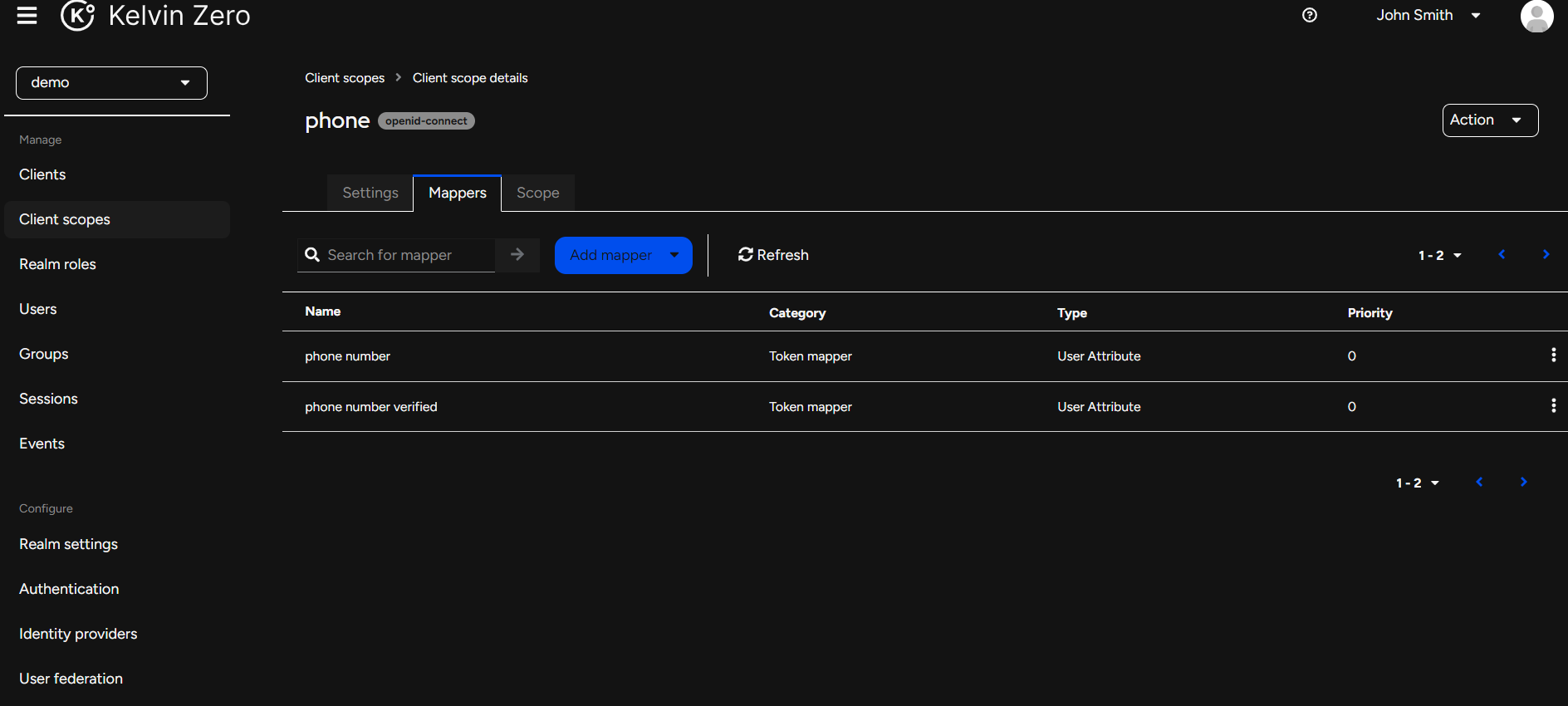Screen dimensions: 1568x706
Task: Click the user avatar icon
Action: coord(1536,16)
